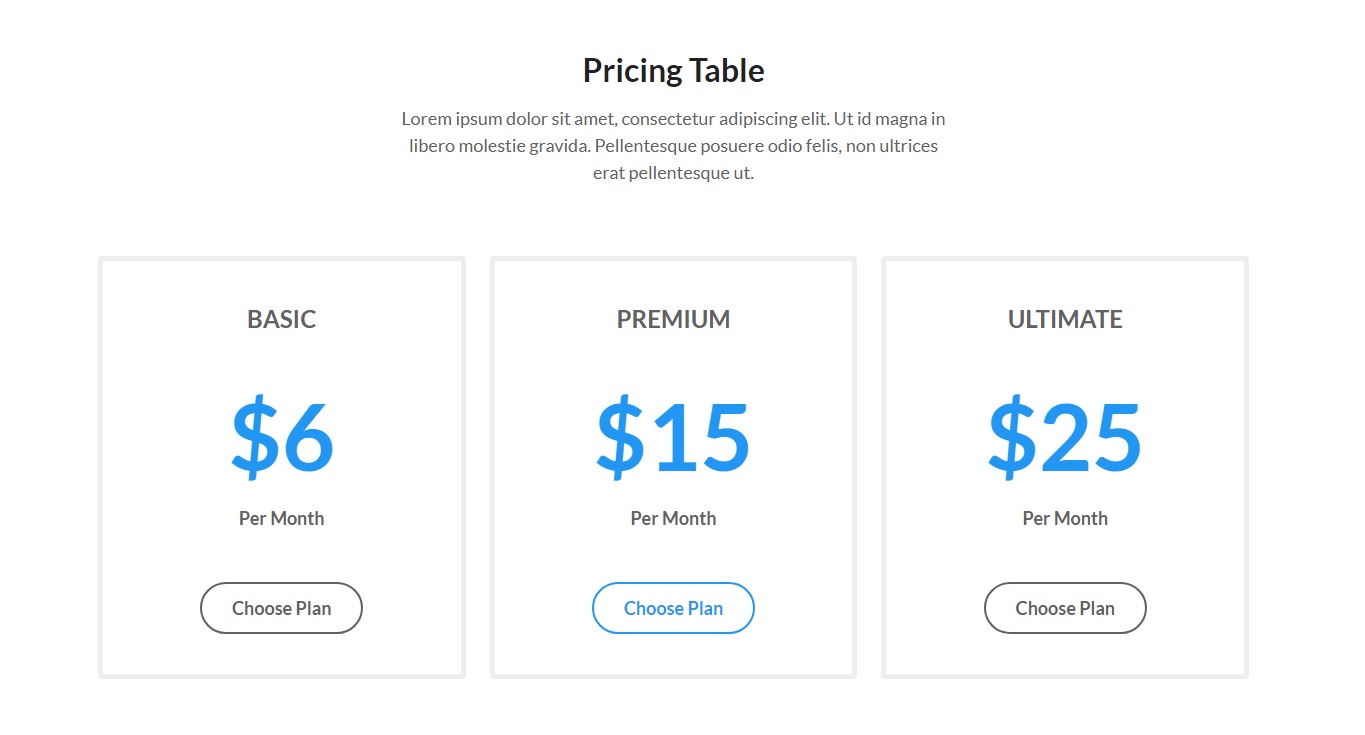Screen dimensions: 1365x735
Task: Click "Lorem ipsum dolor sit amet" in description
Action: pos(499,119)
